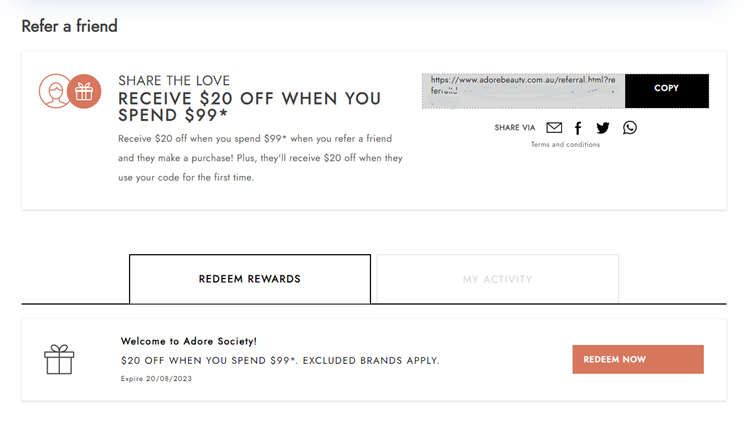Redeem the welcome reward with Redeem Now
The image size is (752, 438).
coord(638,359)
